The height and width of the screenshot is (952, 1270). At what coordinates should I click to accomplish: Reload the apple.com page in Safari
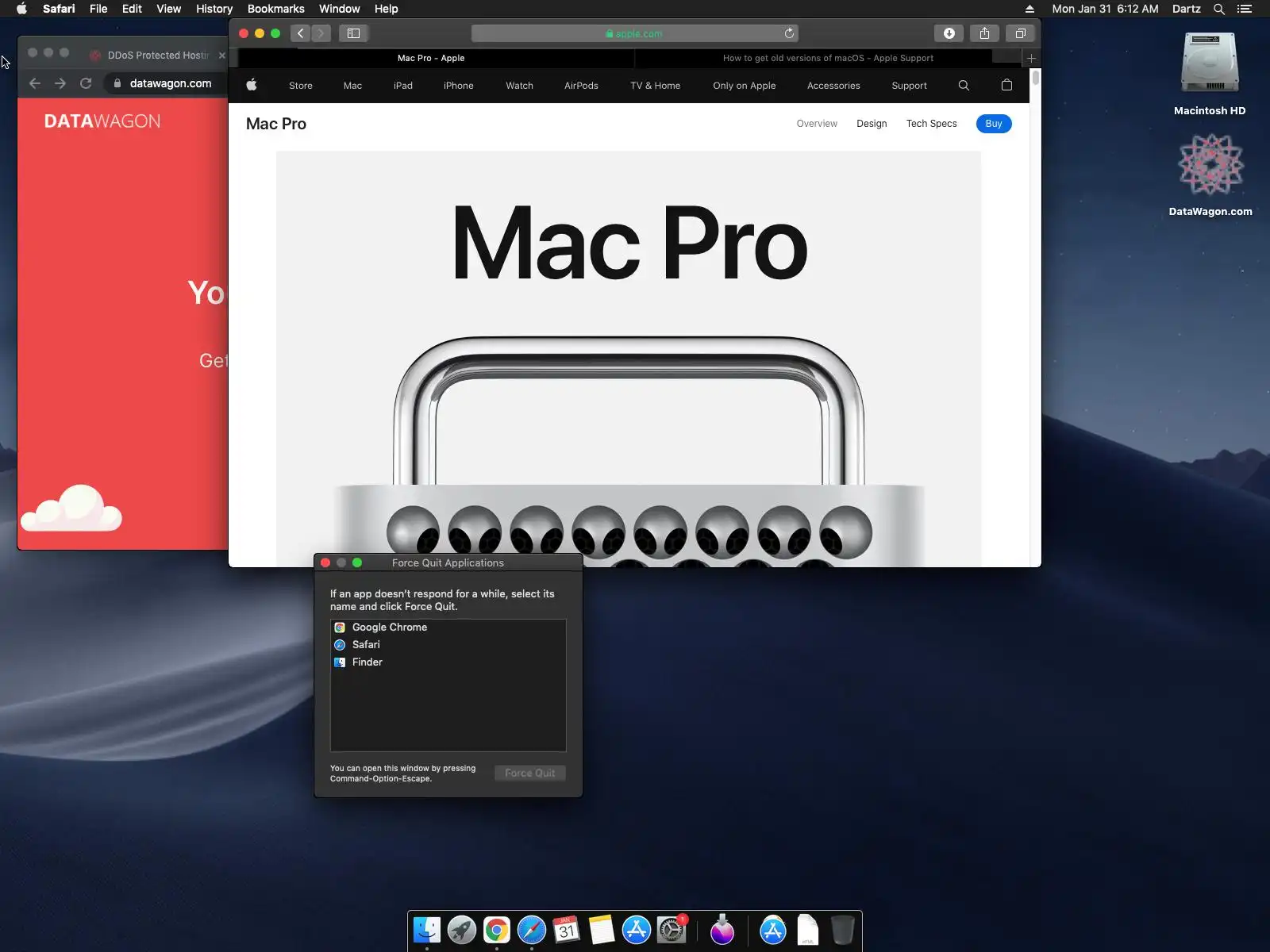(789, 33)
